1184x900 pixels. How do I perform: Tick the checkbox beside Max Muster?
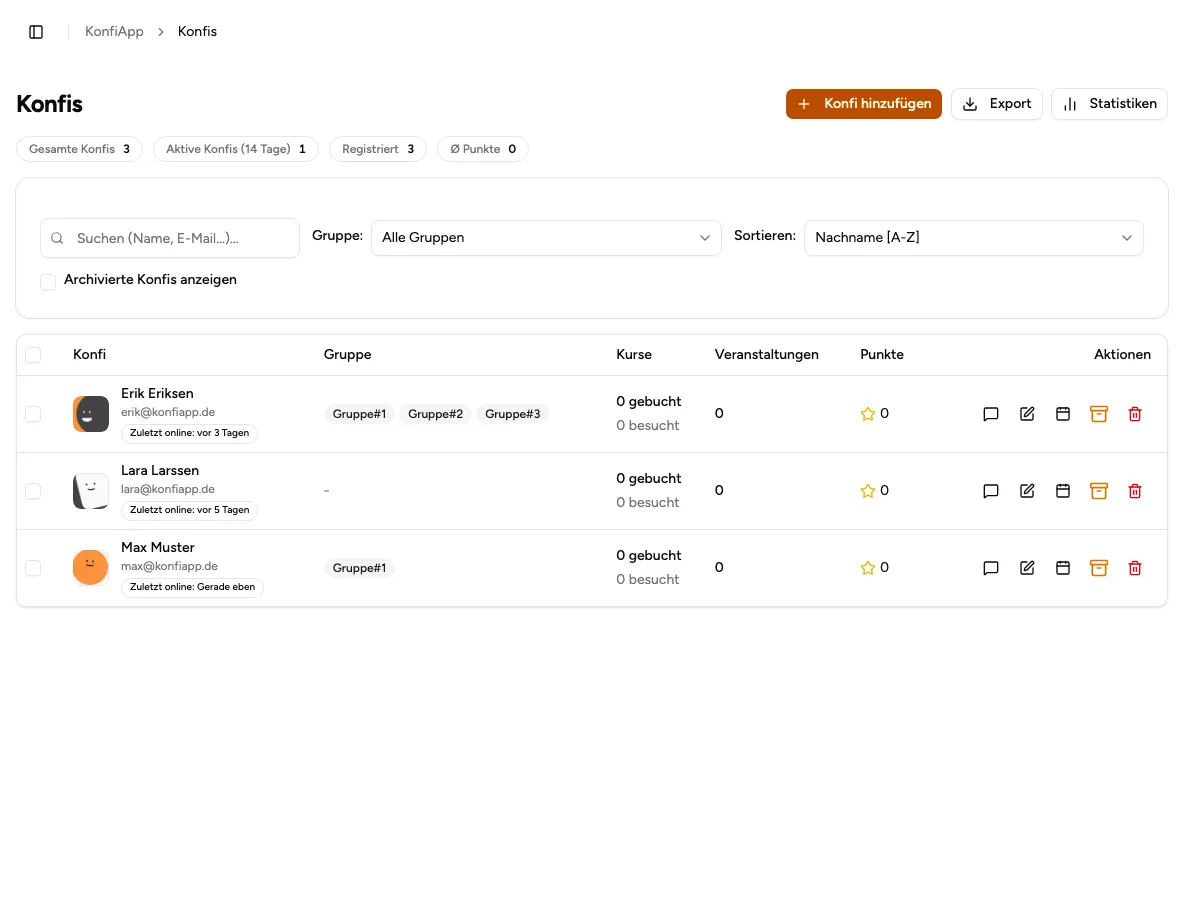pyautogui.click(x=33, y=568)
